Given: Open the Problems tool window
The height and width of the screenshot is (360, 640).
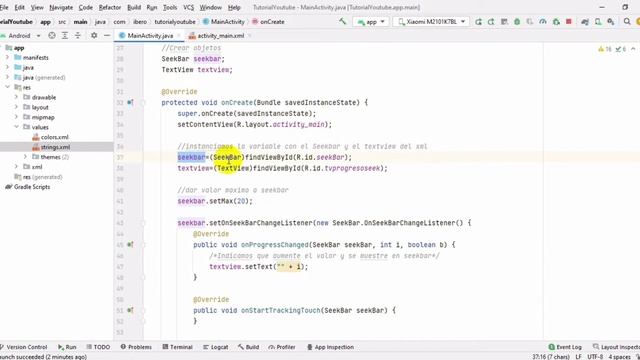Looking at the screenshot, I should point(136,347).
